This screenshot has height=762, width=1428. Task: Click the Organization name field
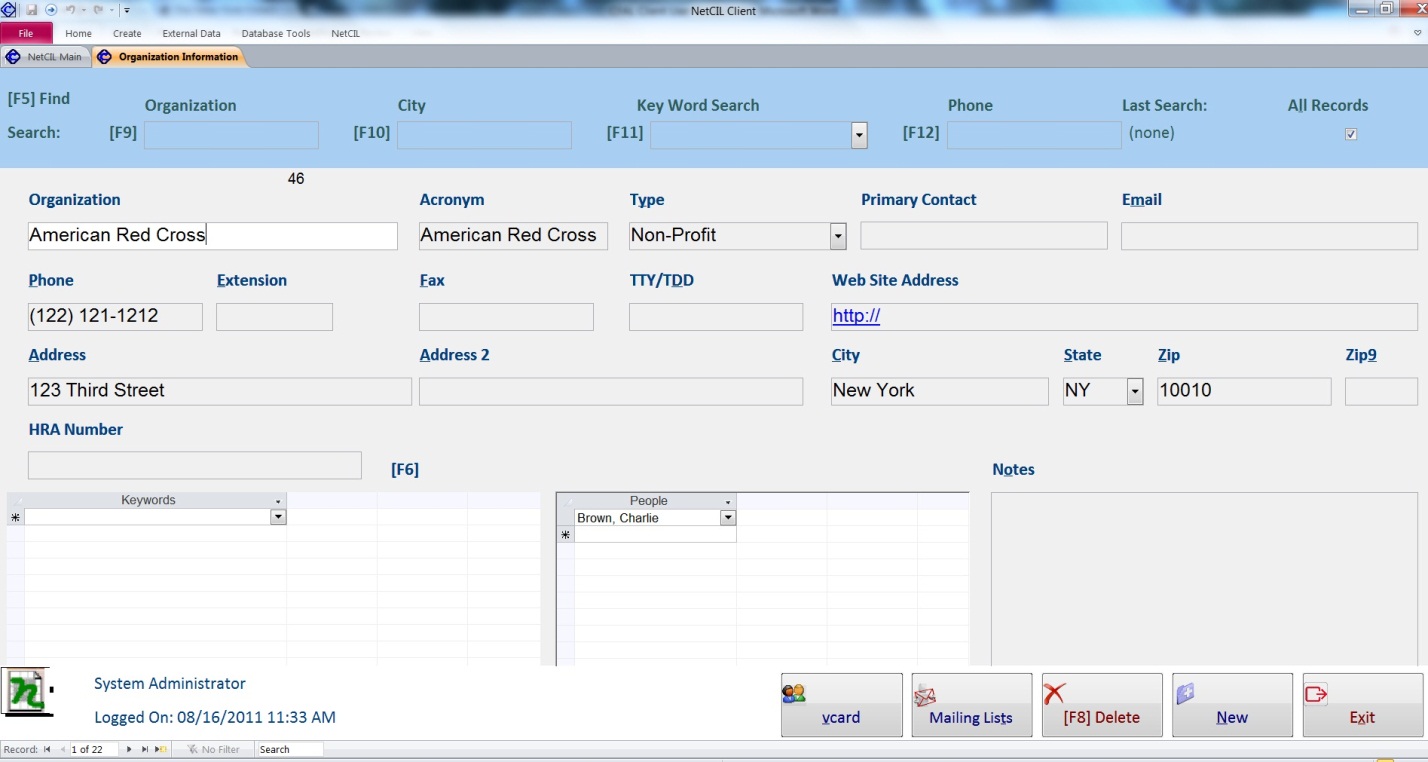click(x=213, y=236)
